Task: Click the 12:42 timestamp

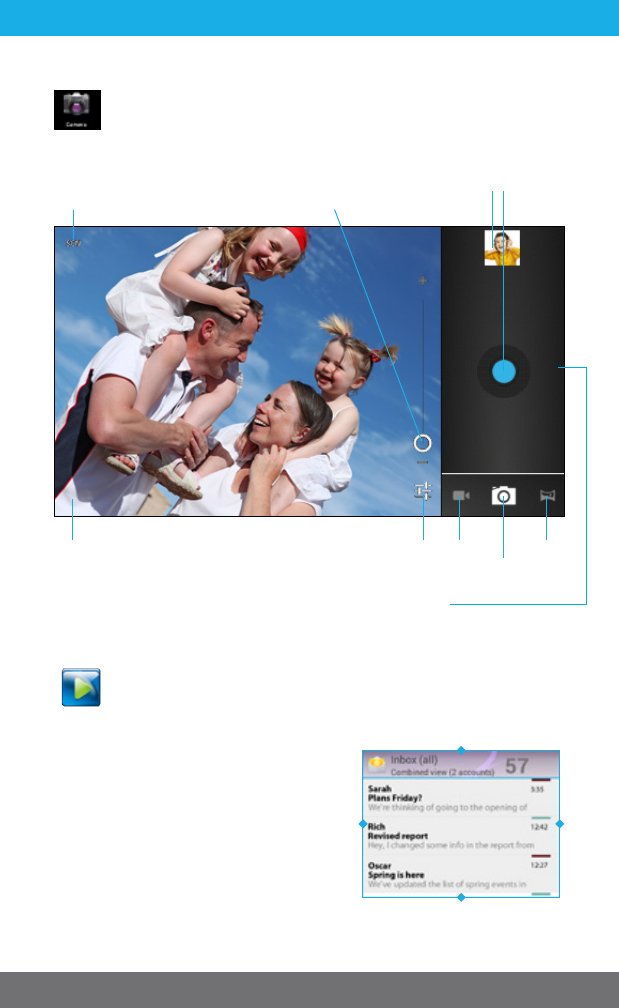Action: [x=539, y=827]
